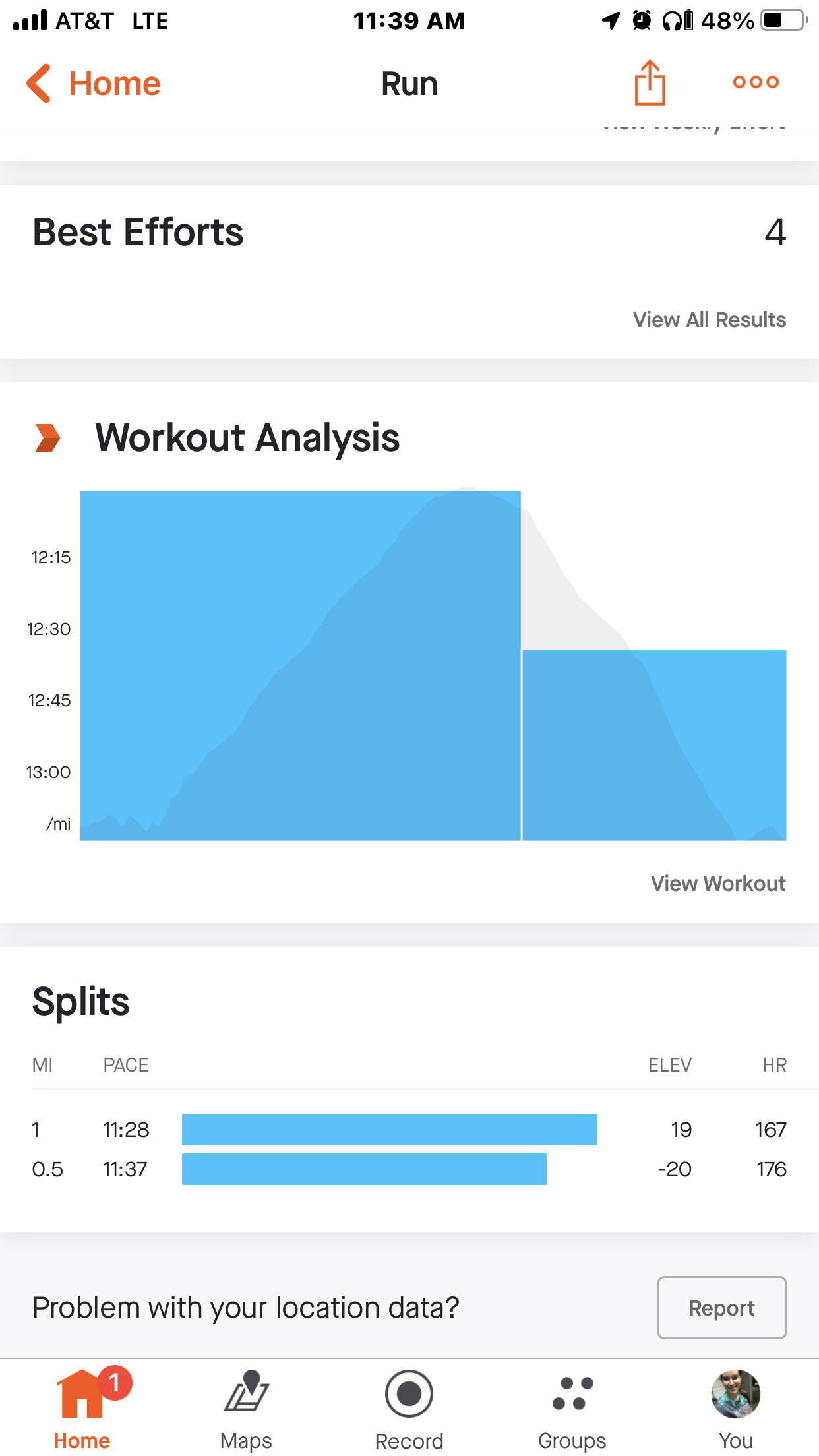Tap the Best Efforts heading
Screen dimensions: 819x1456
pyautogui.click(x=138, y=232)
